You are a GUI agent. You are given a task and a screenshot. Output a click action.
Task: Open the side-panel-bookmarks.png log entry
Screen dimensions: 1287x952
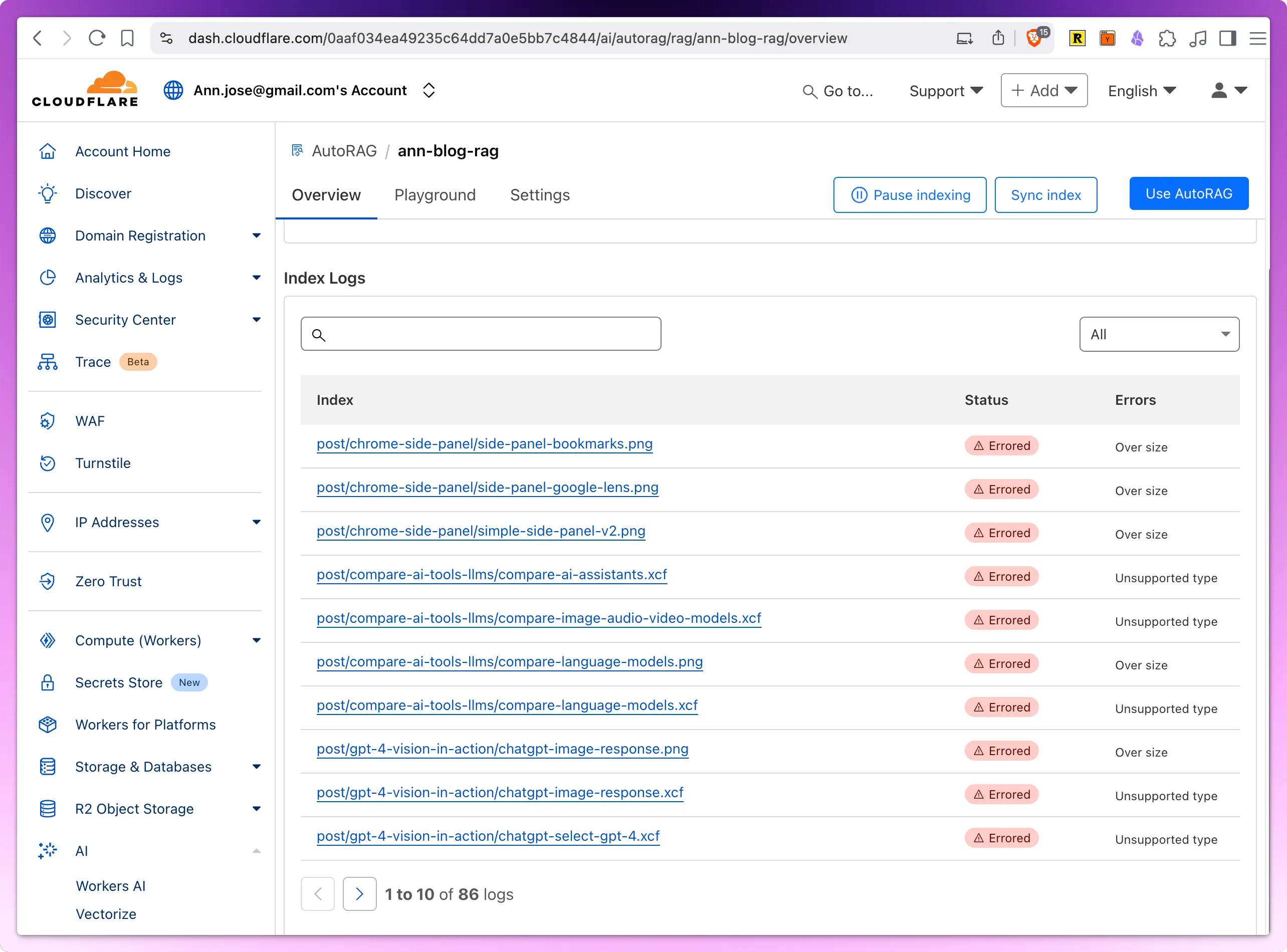[x=484, y=444]
